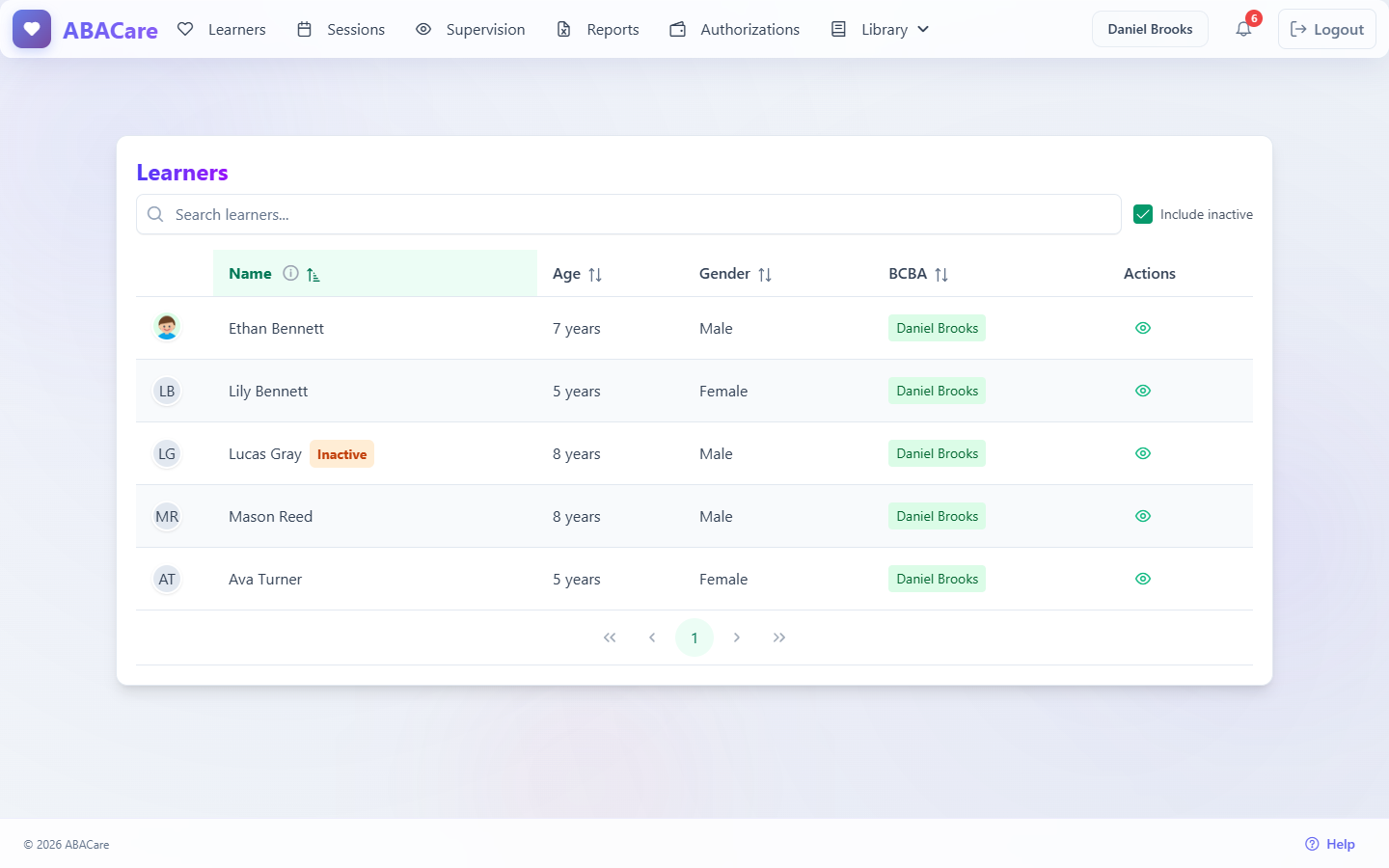Image resolution: width=1389 pixels, height=868 pixels.
Task: Expand the Library dropdown menu
Action: [x=881, y=29]
